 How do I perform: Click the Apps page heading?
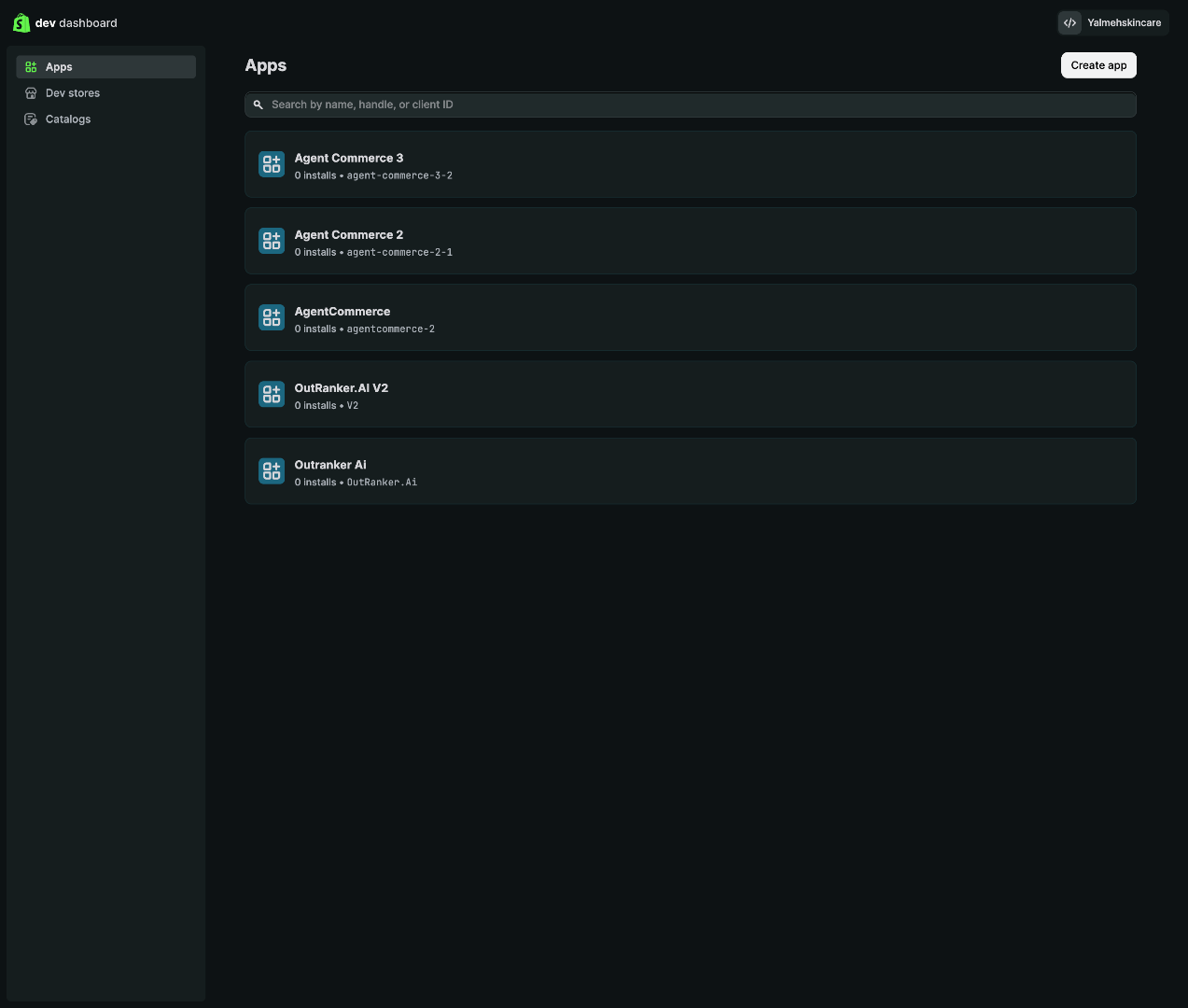pos(266,65)
